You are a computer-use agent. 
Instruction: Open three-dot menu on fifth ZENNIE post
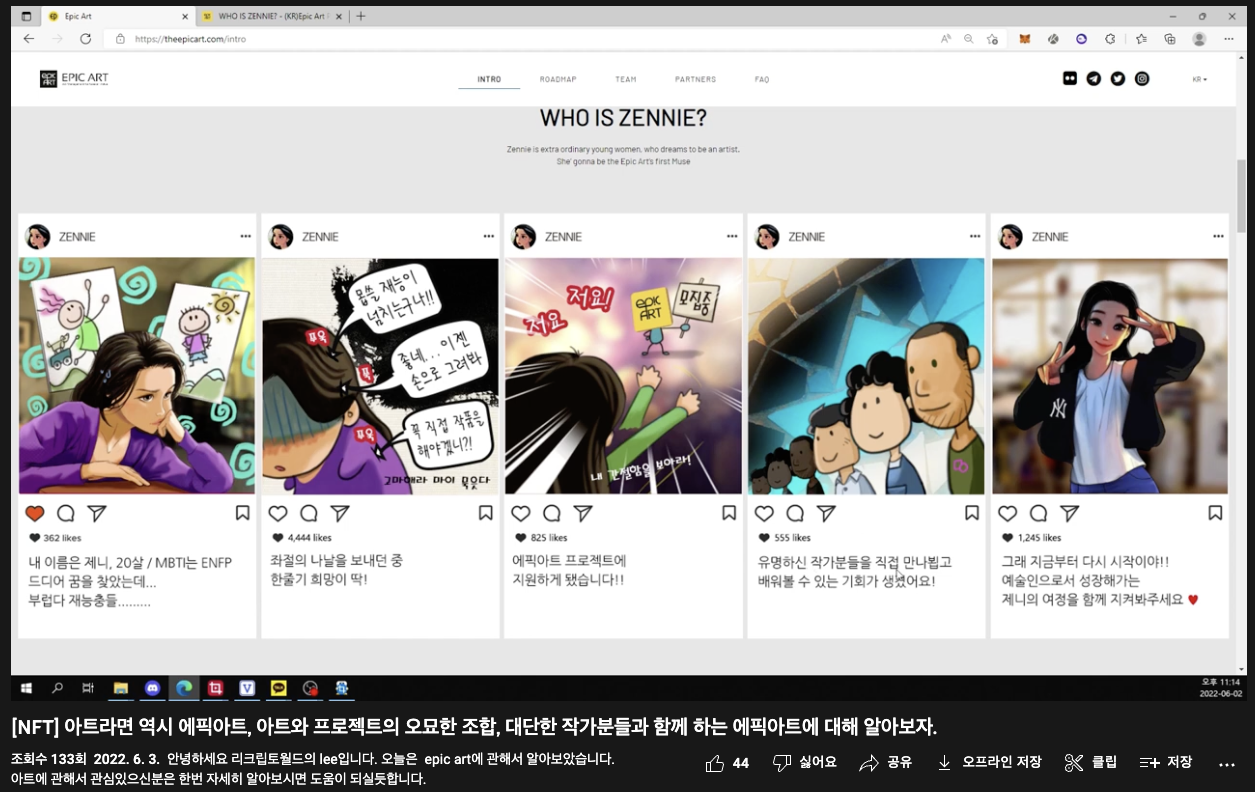click(x=1218, y=236)
